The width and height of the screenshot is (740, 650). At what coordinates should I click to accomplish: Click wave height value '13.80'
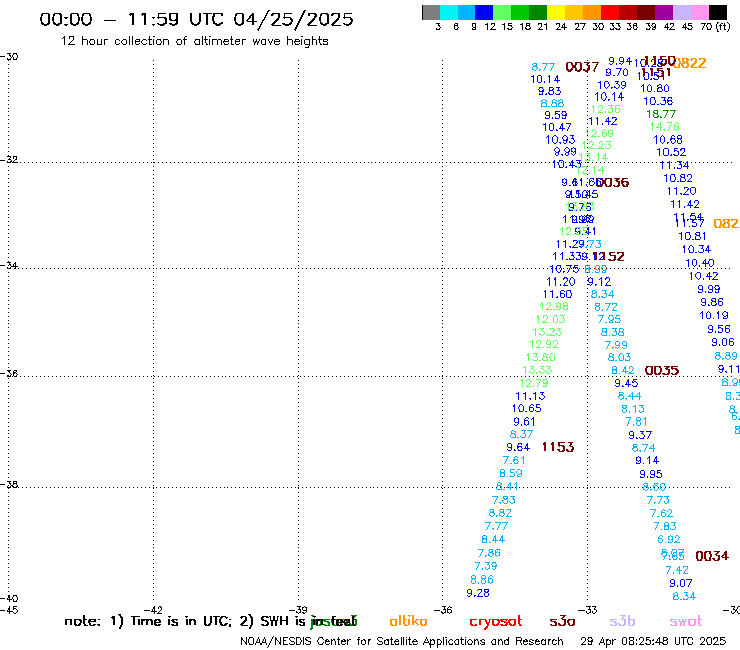[540, 358]
